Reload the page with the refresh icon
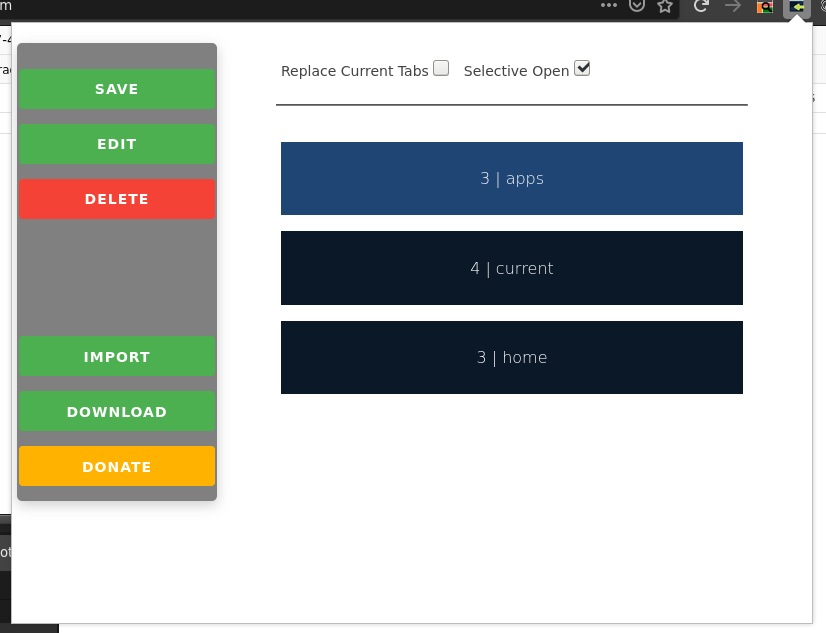Screen dimensions: 826x633 pyautogui.click(x=701, y=6)
